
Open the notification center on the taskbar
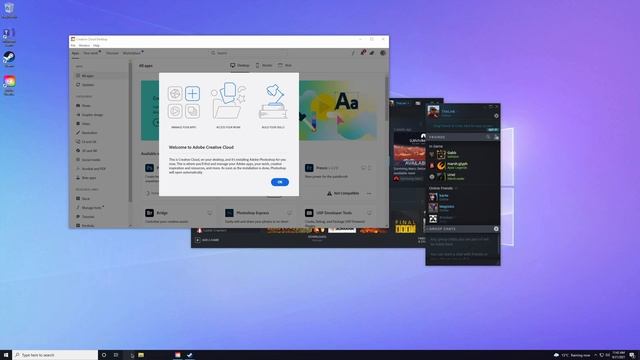[632, 355]
